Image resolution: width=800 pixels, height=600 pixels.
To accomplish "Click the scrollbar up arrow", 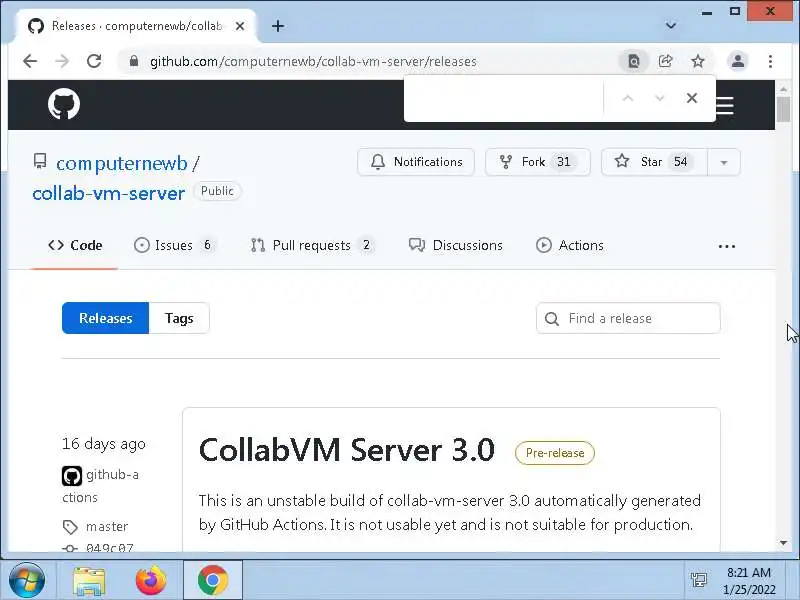I will pyautogui.click(x=783, y=89).
